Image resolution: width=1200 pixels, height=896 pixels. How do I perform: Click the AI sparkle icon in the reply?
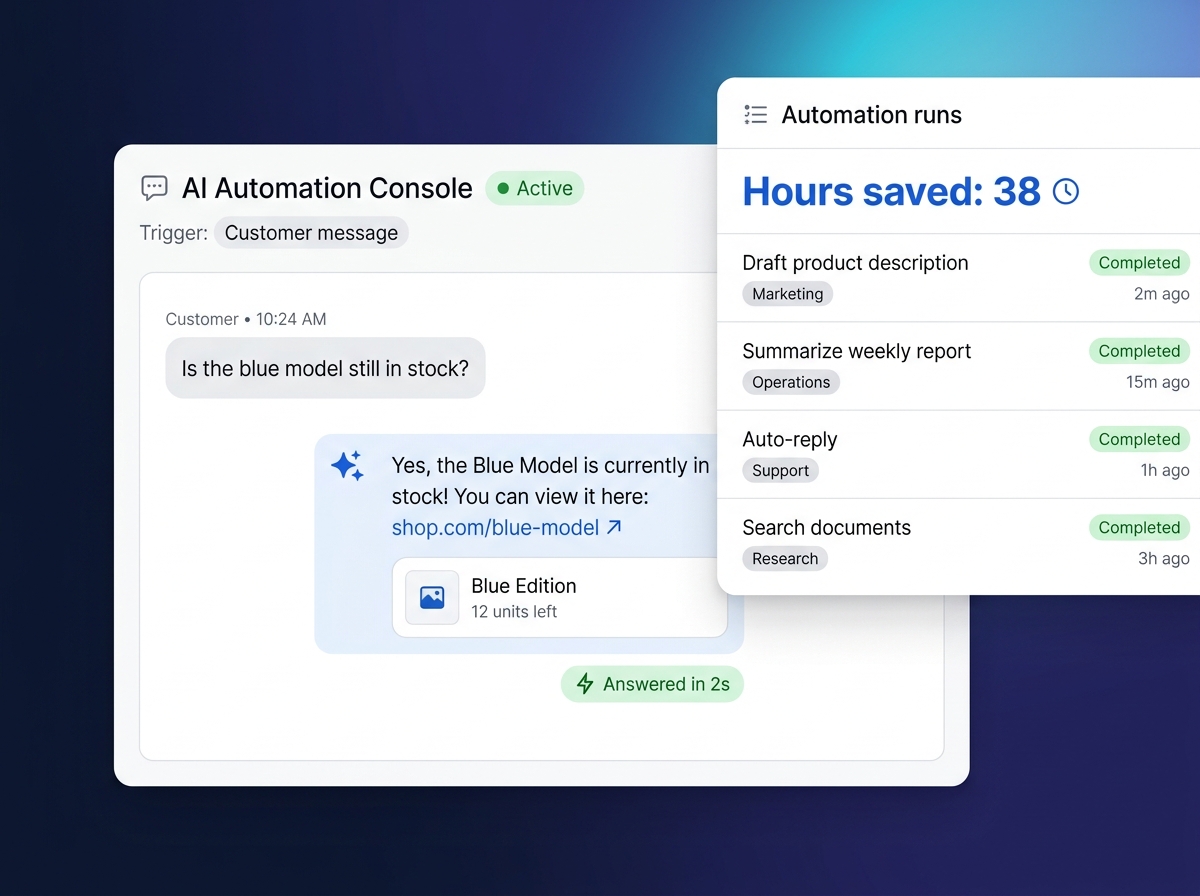pyautogui.click(x=347, y=466)
